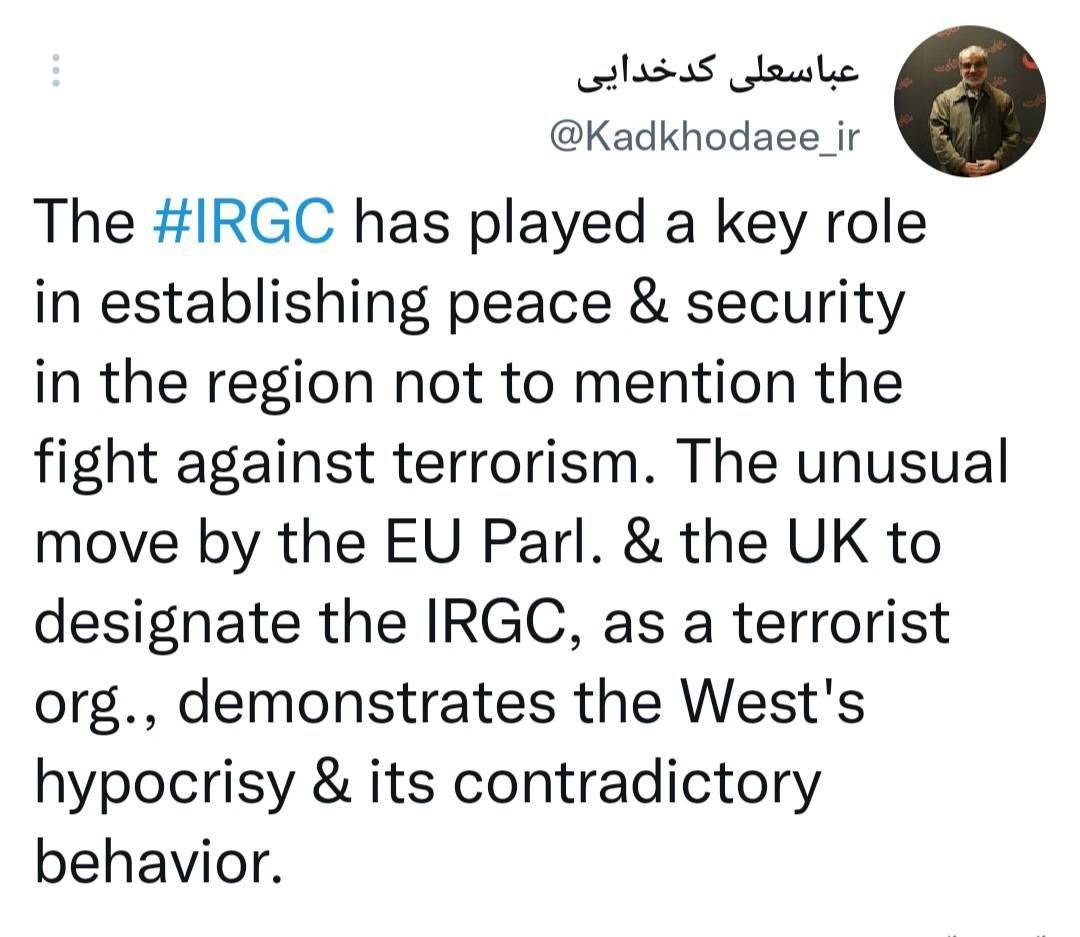The image size is (1080, 937).
Task: Open the three-dot more options menu
Action: 56,71
